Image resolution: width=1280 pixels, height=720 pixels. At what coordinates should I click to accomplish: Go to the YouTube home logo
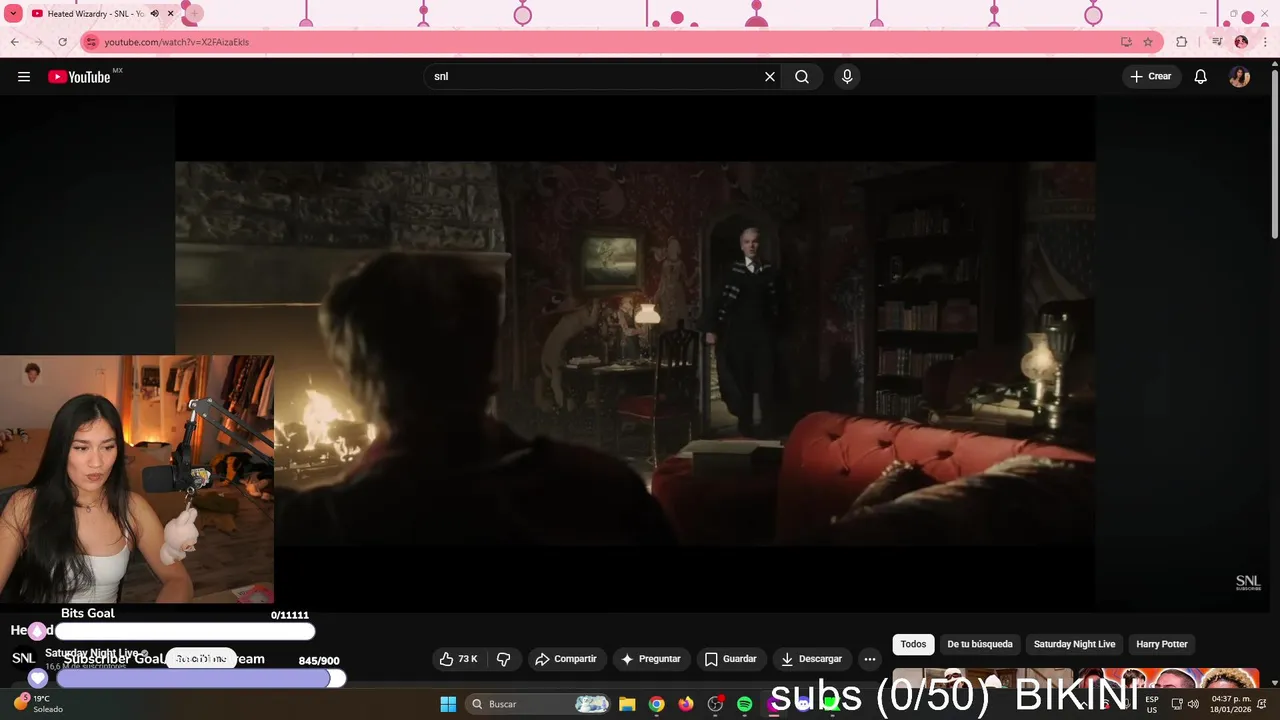point(79,77)
